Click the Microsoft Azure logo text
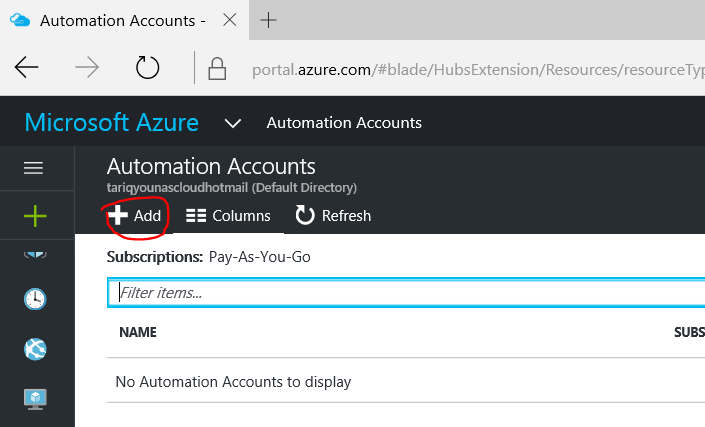 [112, 122]
